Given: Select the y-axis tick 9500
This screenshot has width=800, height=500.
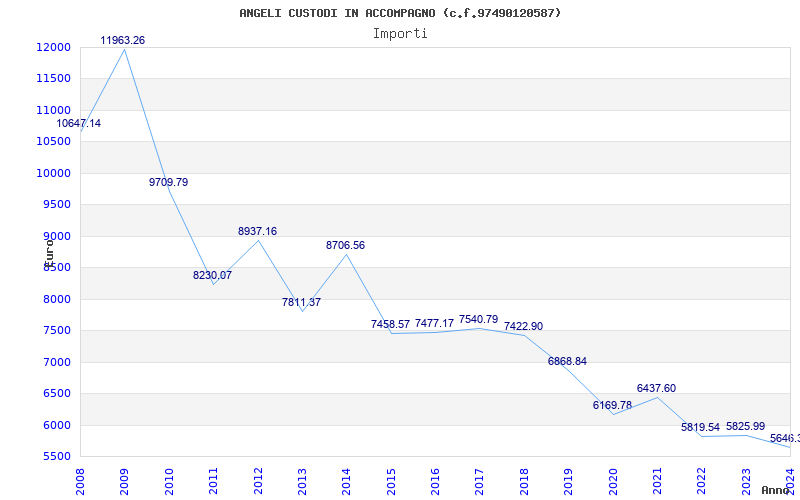Looking at the screenshot, I should coord(56,205).
